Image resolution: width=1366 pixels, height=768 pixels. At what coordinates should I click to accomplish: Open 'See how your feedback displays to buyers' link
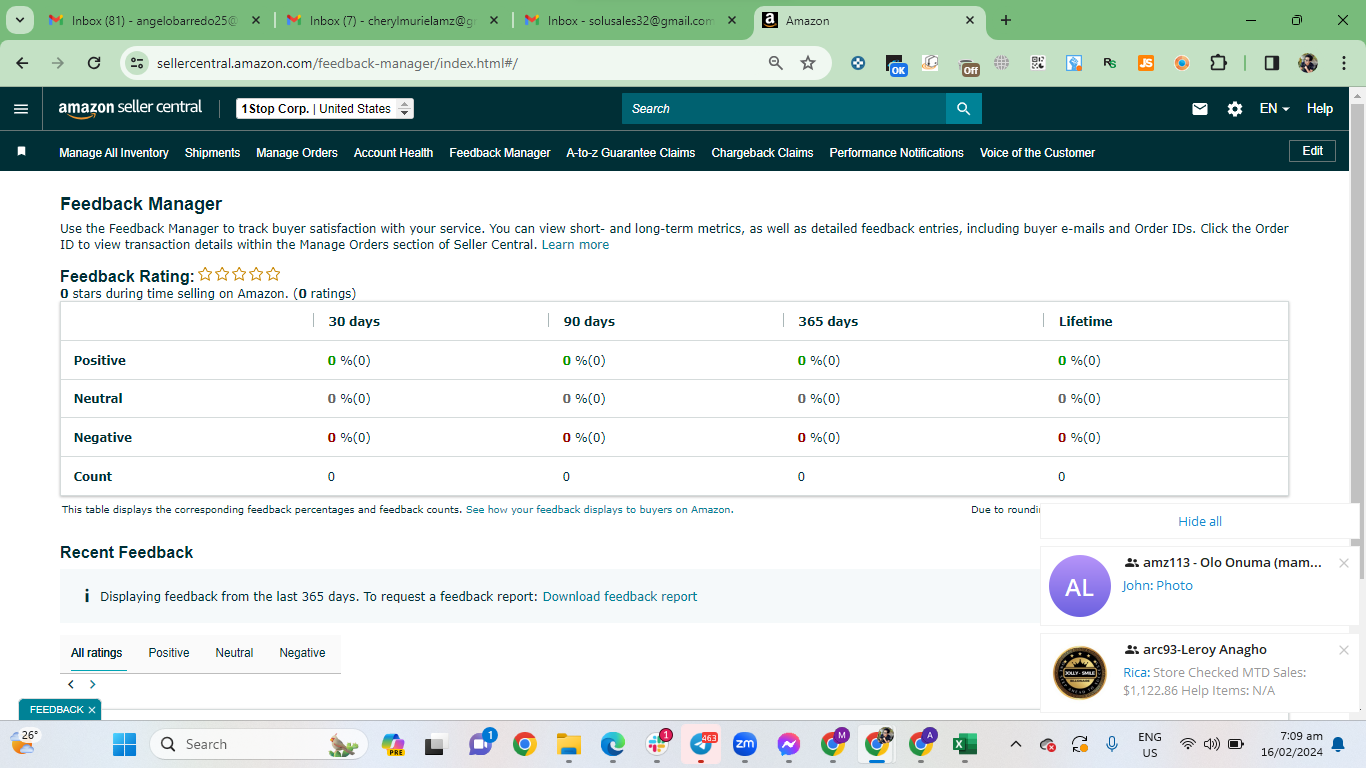[598, 510]
